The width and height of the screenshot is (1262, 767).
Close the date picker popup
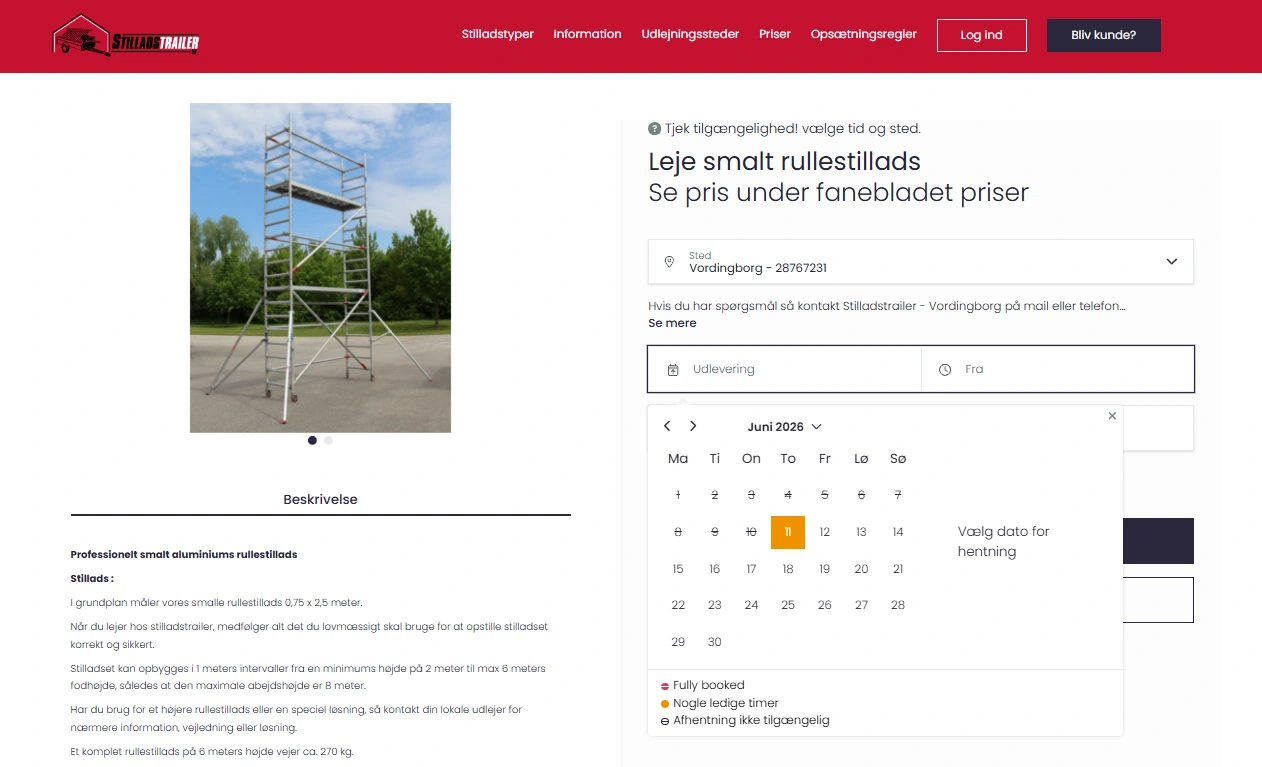pyautogui.click(x=1112, y=416)
